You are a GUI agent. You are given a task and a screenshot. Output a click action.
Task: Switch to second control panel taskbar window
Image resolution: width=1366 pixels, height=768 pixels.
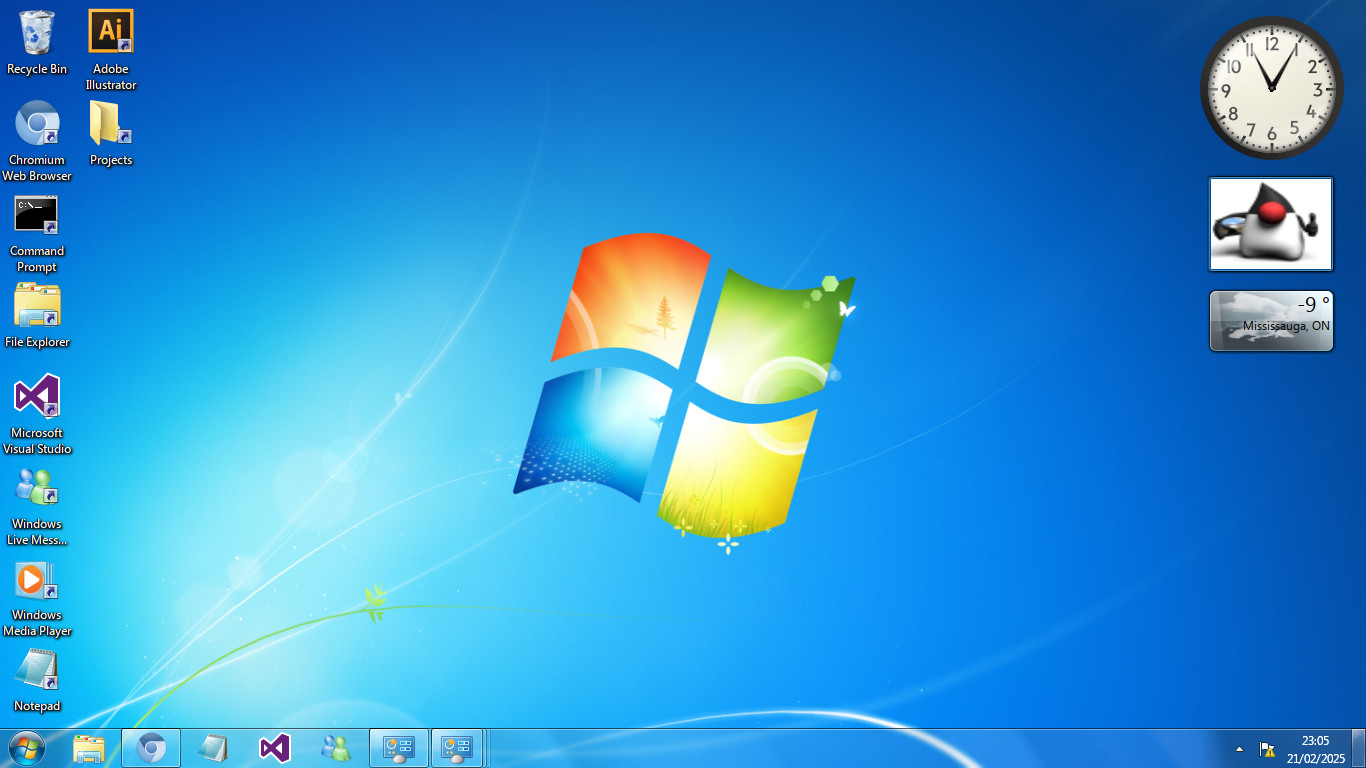click(x=457, y=748)
